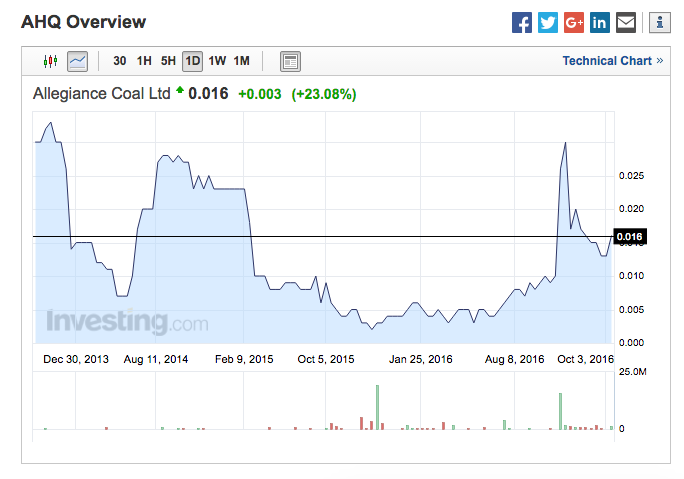Open the news overlay icon
Screen dimensions: 684x479
pos(290,61)
